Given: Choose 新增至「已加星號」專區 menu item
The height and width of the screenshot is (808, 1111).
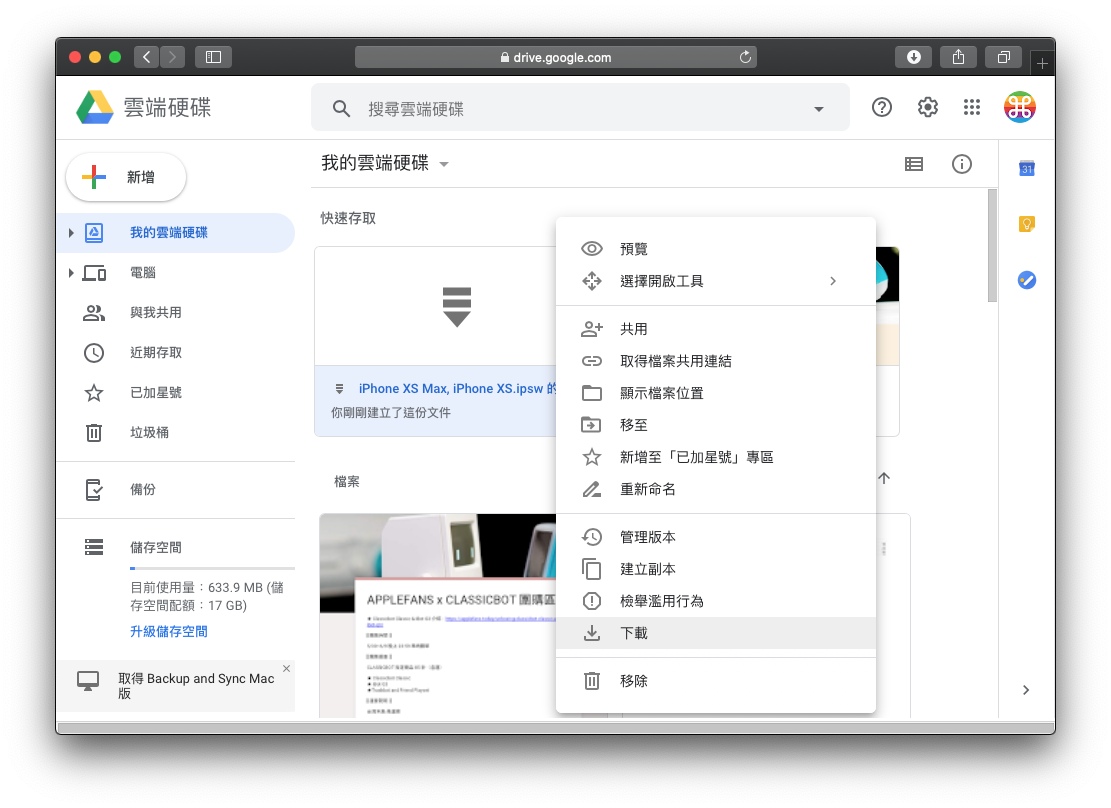Looking at the screenshot, I should tap(716, 457).
